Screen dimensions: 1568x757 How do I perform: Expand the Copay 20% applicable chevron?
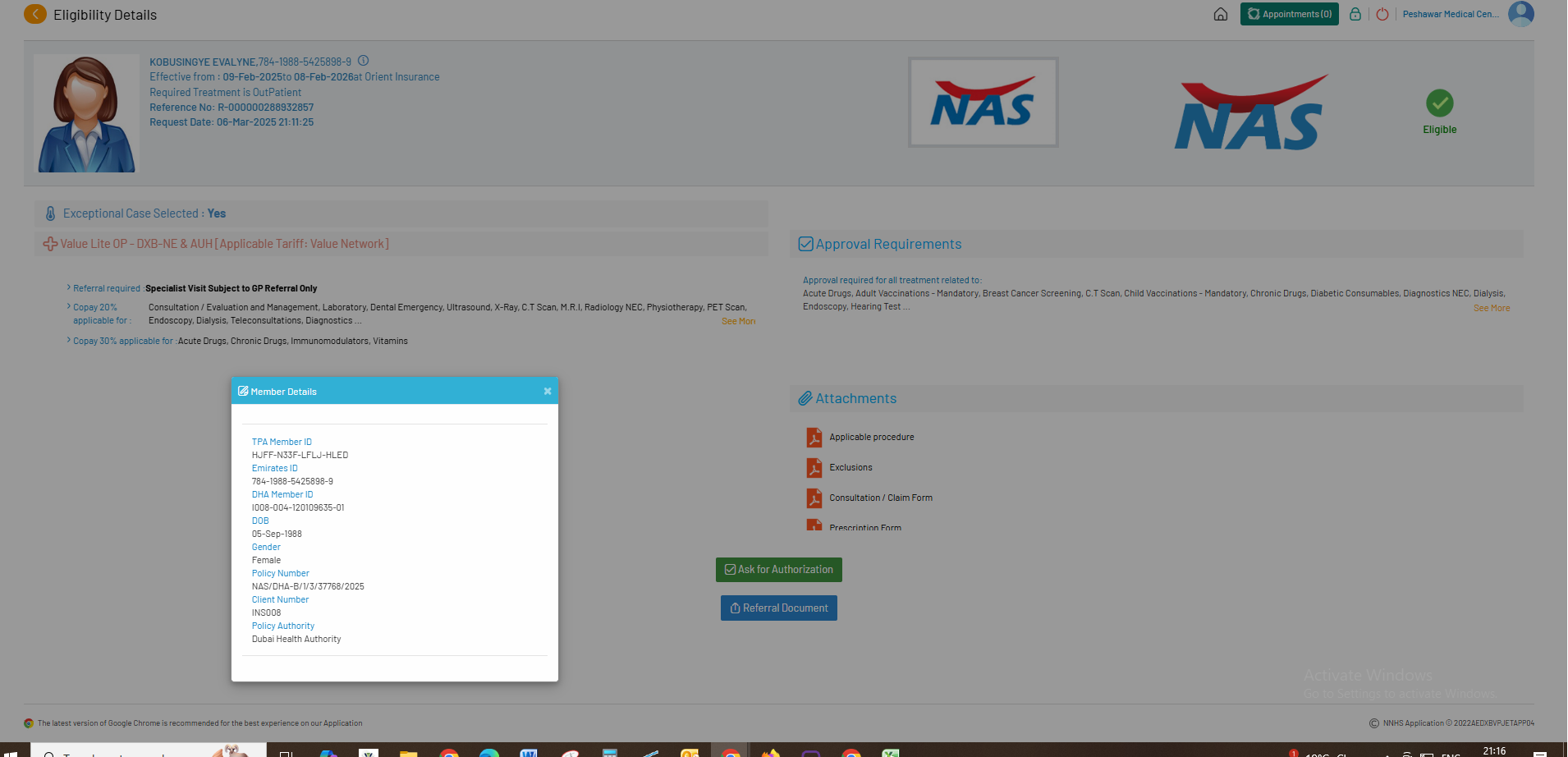[69, 306]
